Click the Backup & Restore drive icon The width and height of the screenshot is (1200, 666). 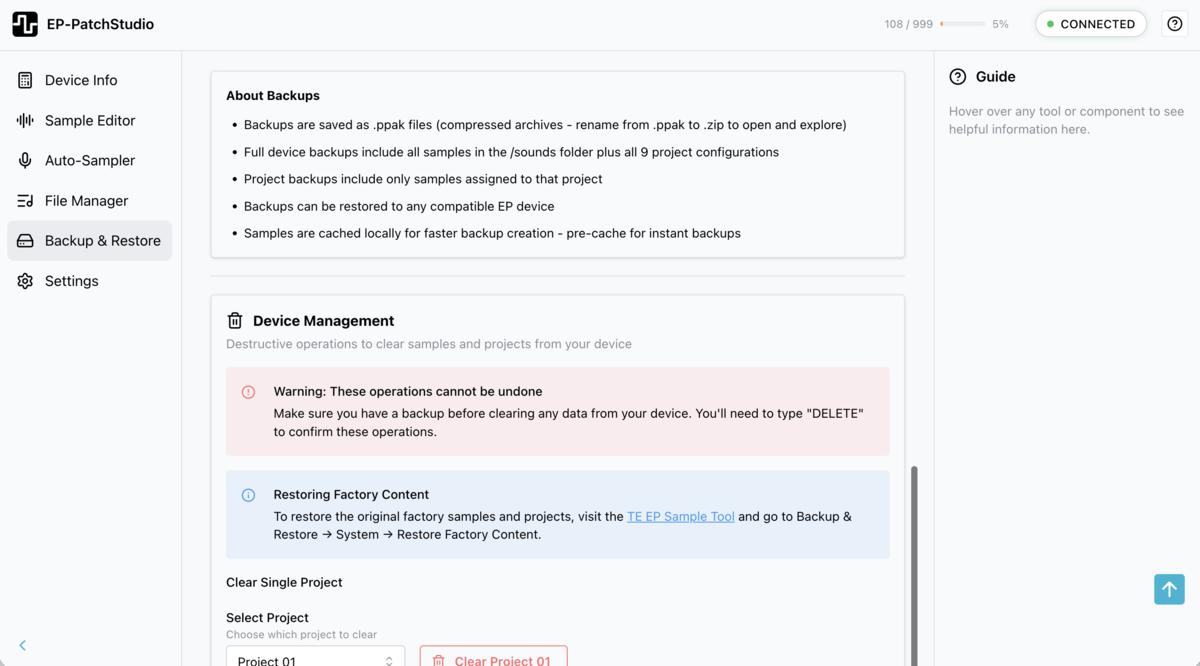coord(24,240)
